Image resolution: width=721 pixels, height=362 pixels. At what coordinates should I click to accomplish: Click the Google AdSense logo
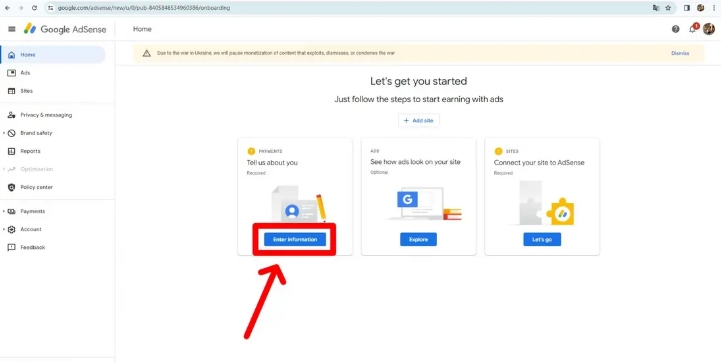coord(65,29)
